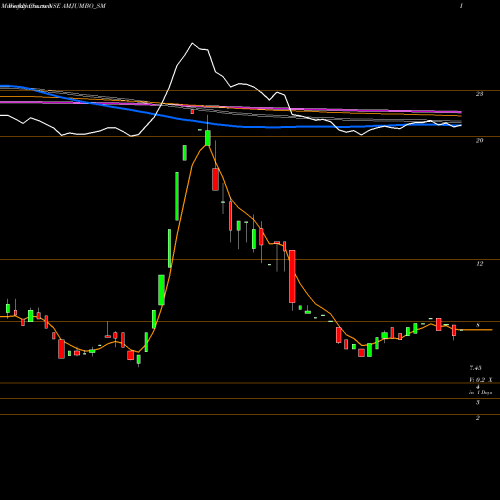Screen dimensions: 500x500
Task: Select the 23 price axis label
Action: pos(479,94)
